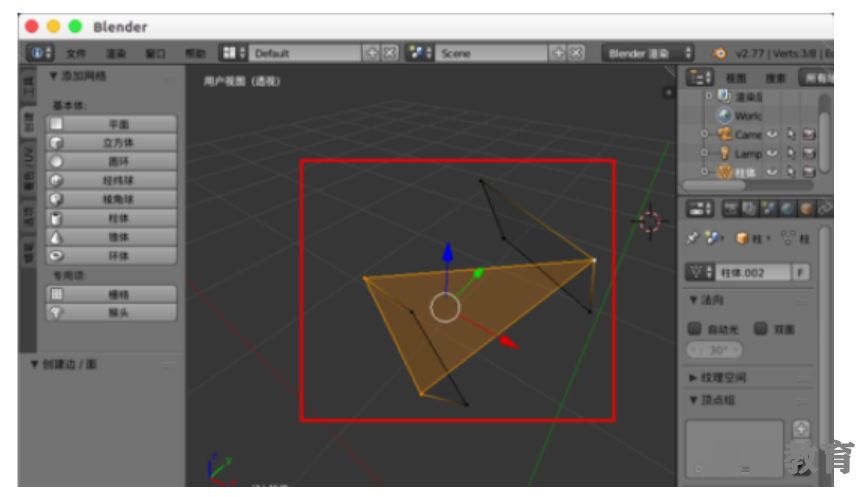861x497 pixels.
Task: Open the Outliner 搜索 menu
Action: pos(775,78)
